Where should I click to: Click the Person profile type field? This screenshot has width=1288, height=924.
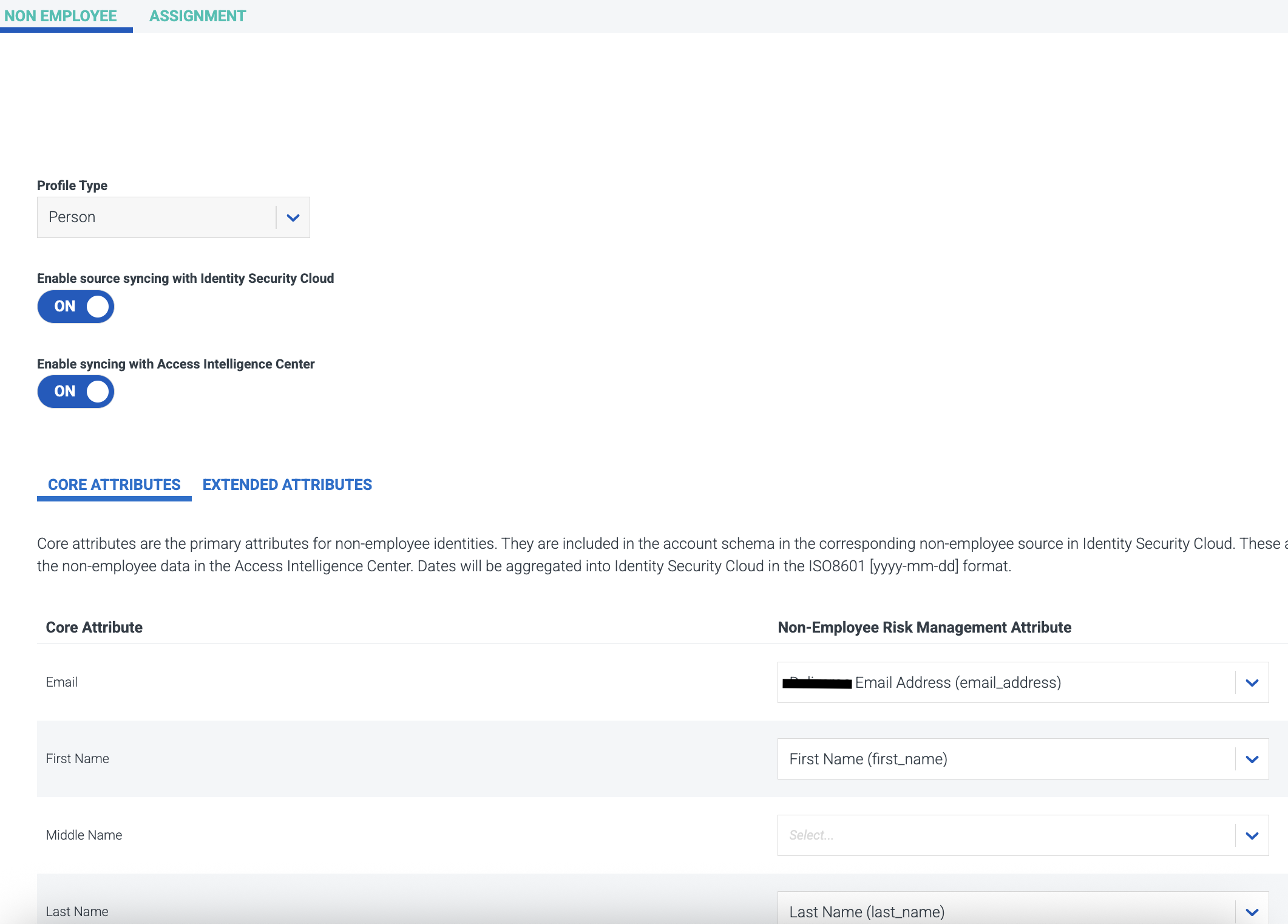pyautogui.click(x=157, y=217)
